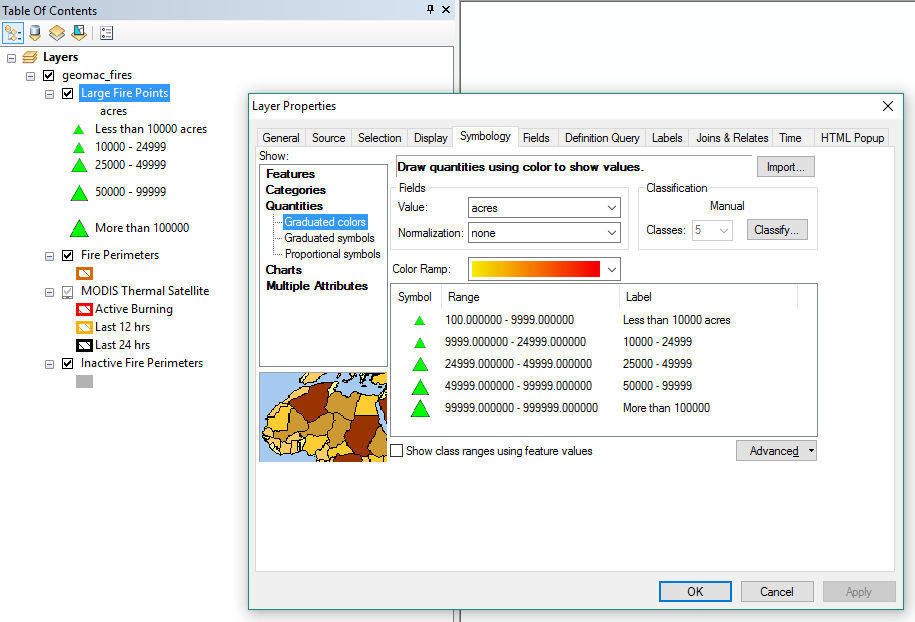Open the Classes count dropdown
Screen dimensions: 915x622
[x=724, y=230]
